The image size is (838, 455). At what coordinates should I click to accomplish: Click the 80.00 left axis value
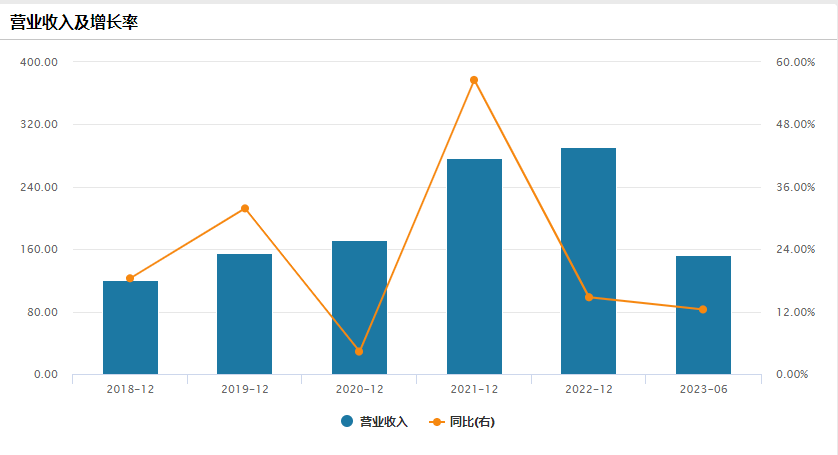(43, 312)
